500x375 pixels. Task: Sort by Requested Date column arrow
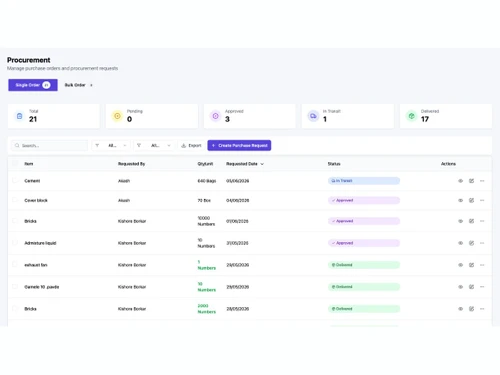pyautogui.click(x=262, y=164)
